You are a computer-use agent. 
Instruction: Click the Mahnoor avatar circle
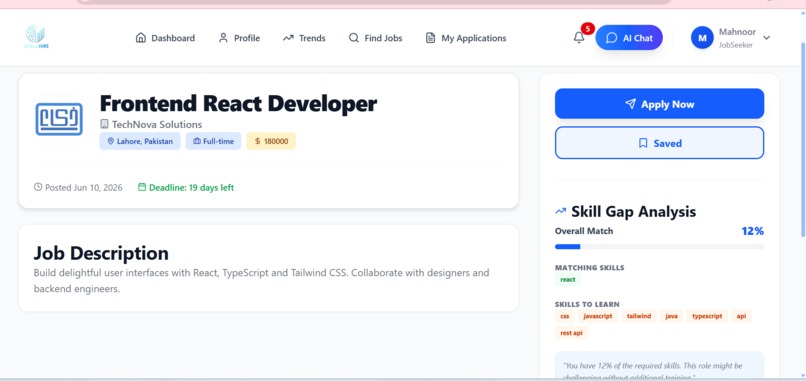tap(702, 38)
